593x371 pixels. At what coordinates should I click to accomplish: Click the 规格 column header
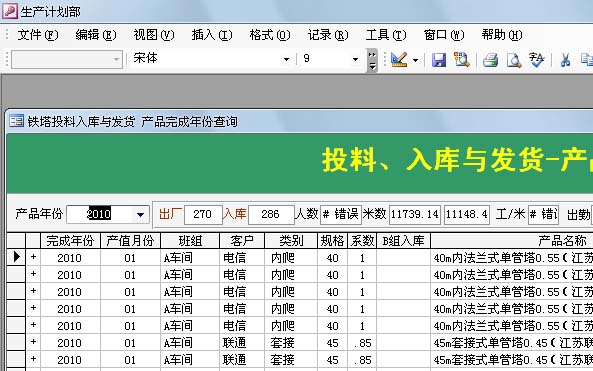coord(332,241)
